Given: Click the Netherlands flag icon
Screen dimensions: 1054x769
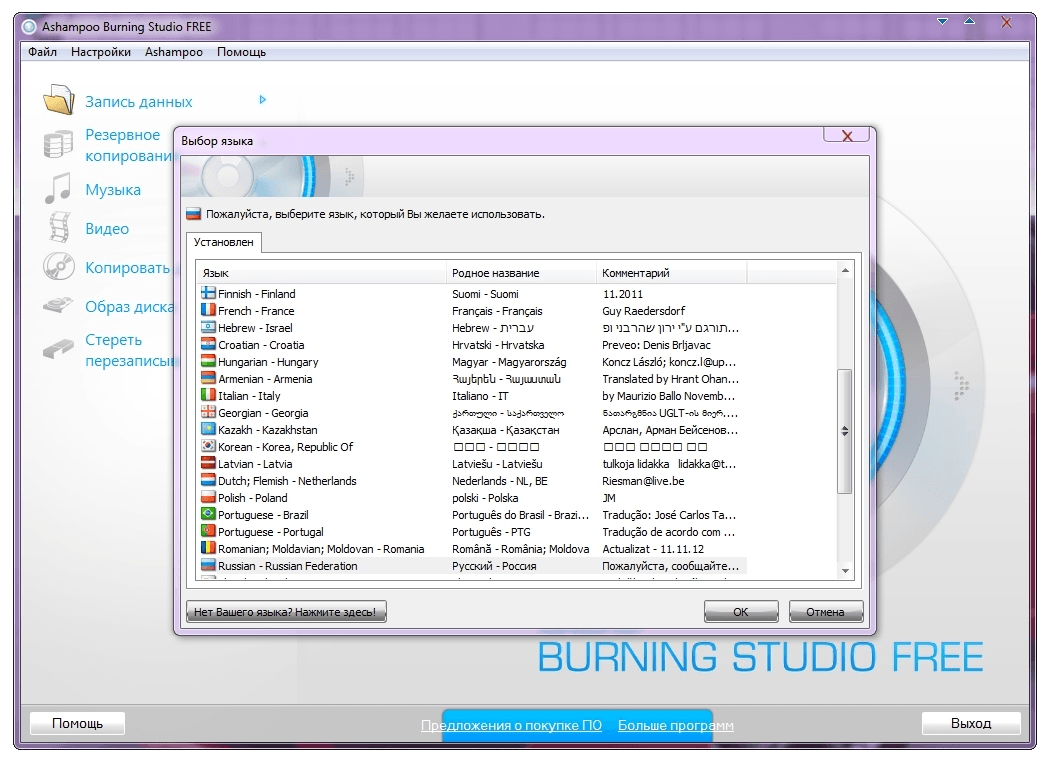Looking at the screenshot, I should tap(208, 480).
